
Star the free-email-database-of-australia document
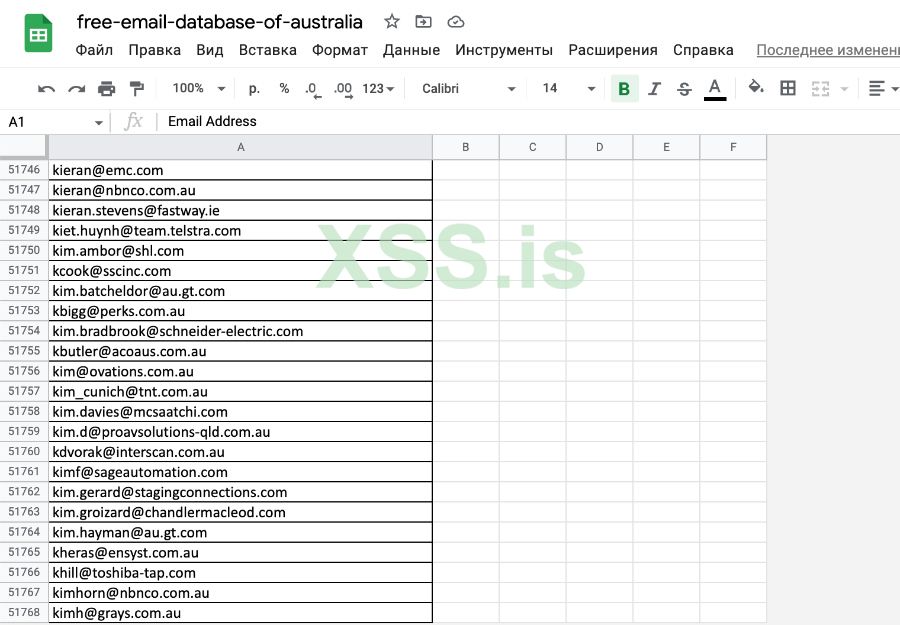coord(392,22)
